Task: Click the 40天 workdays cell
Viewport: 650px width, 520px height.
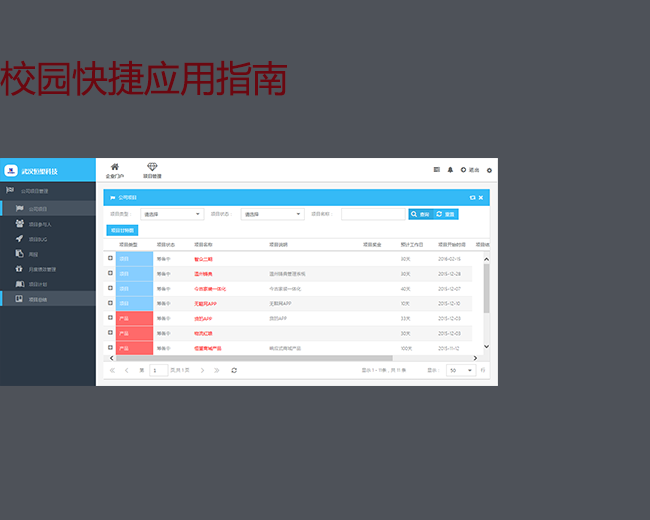Action: click(x=405, y=289)
